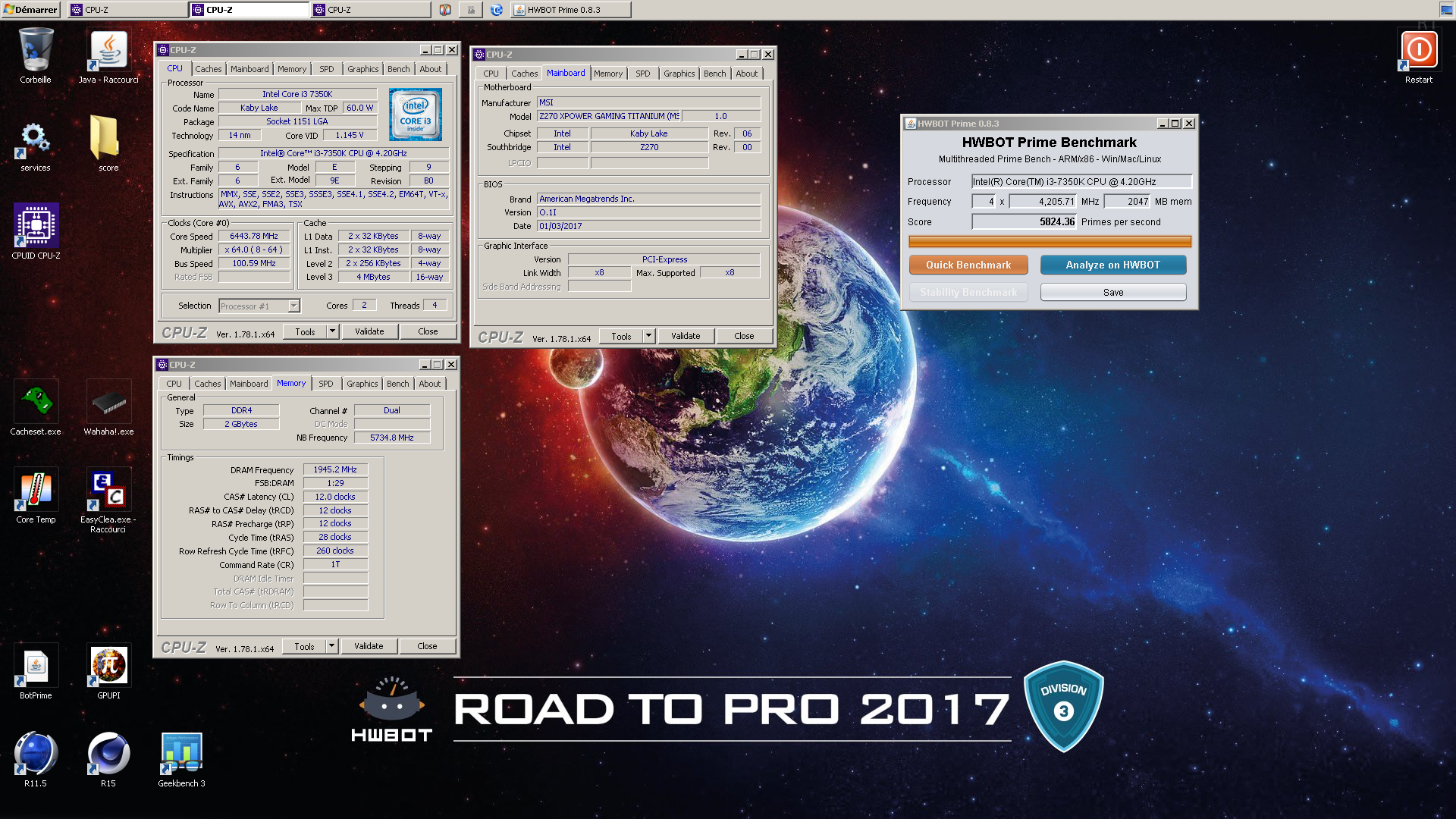Switch to Caches tab in the CPU window

[208, 69]
